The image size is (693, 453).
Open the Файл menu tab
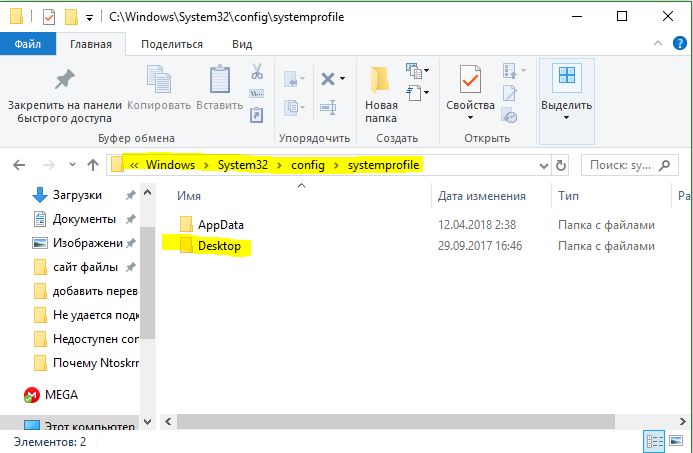pos(28,44)
